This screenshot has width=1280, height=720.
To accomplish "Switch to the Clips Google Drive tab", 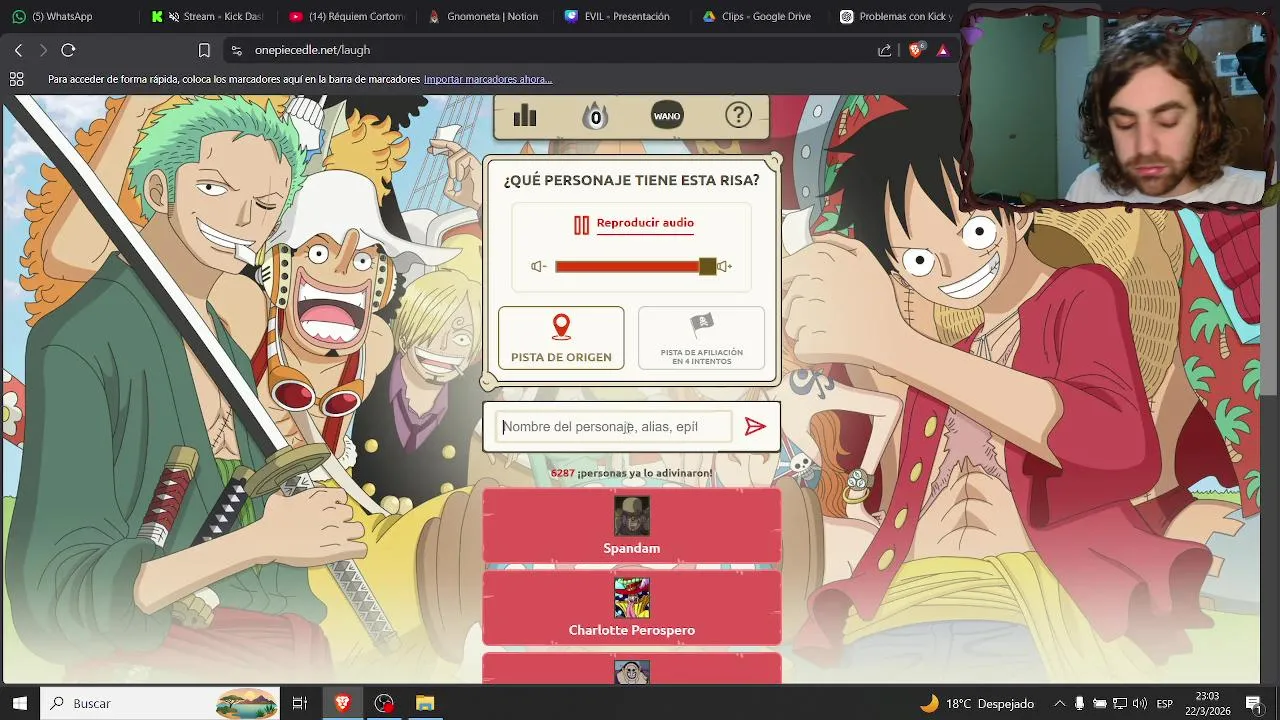I will tap(760, 16).
